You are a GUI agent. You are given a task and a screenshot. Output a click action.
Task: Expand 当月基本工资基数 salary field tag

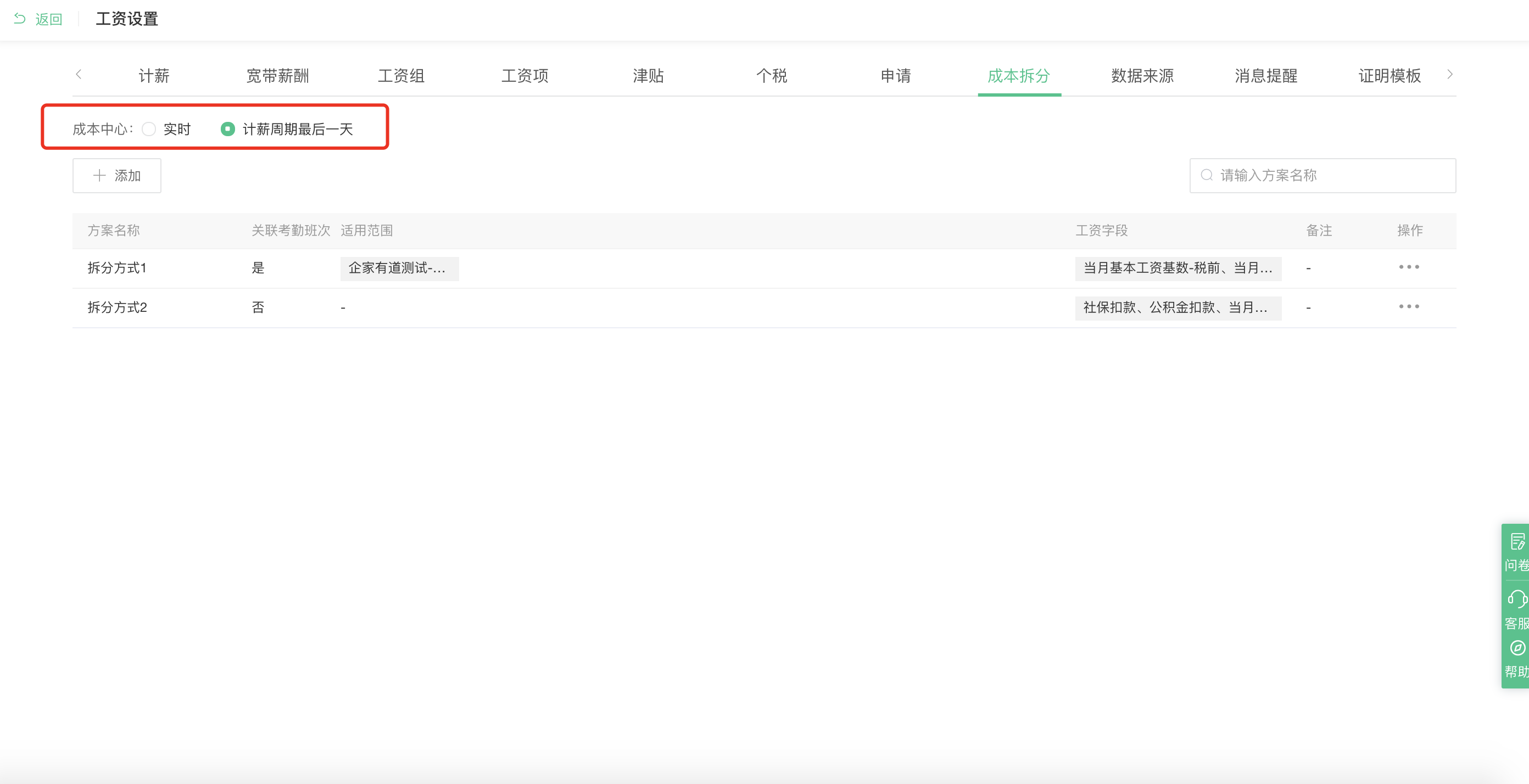coord(1178,268)
